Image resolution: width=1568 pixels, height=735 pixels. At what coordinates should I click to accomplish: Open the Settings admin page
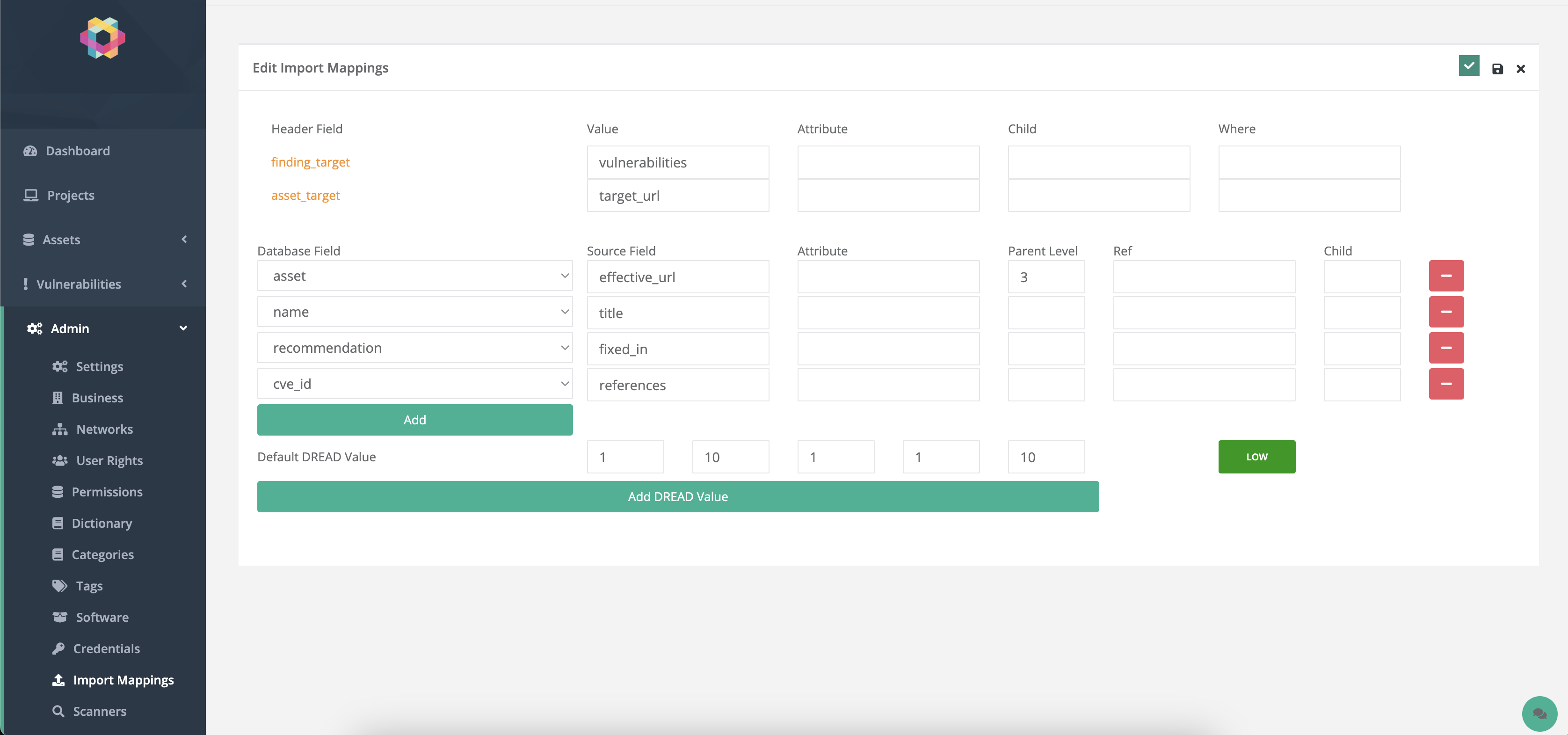(x=99, y=366)
